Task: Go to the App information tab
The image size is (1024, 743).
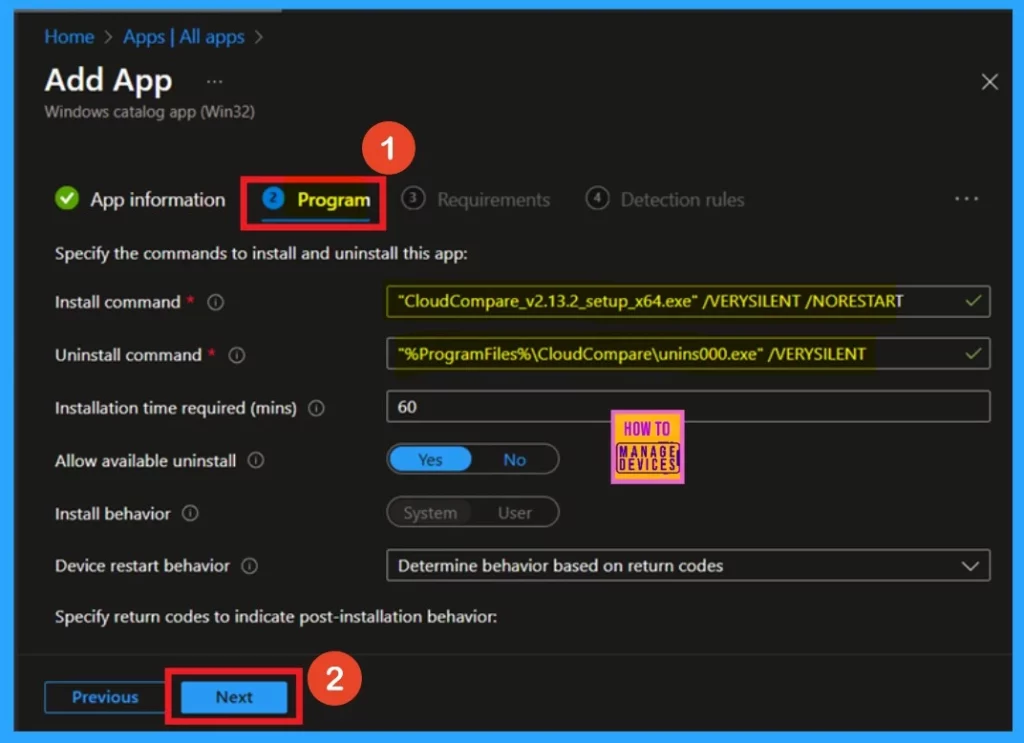Action: tap(140, 199)
